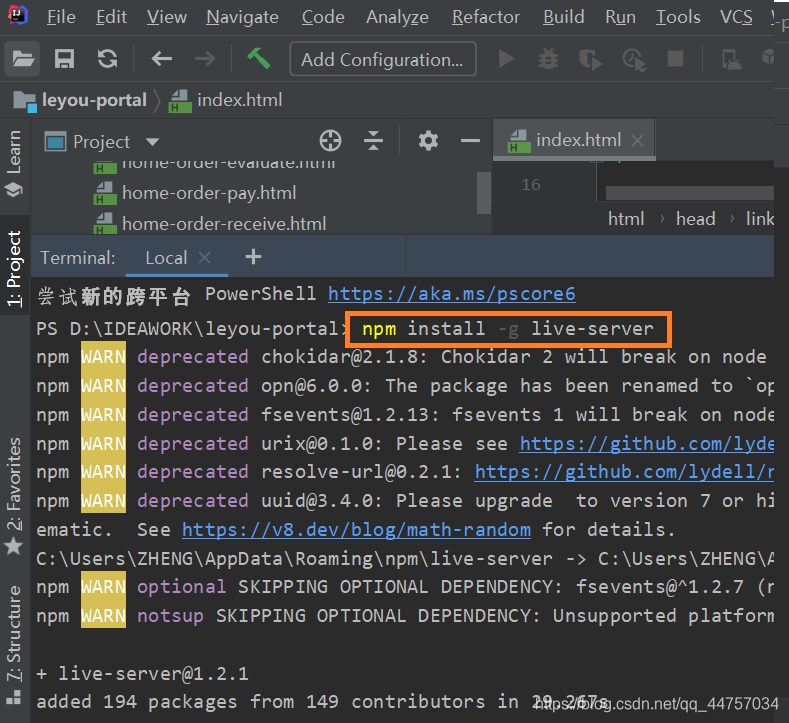Navigate back with the left arrow
789x723 pixels.
pyautogui.click(x=162, y=59)
